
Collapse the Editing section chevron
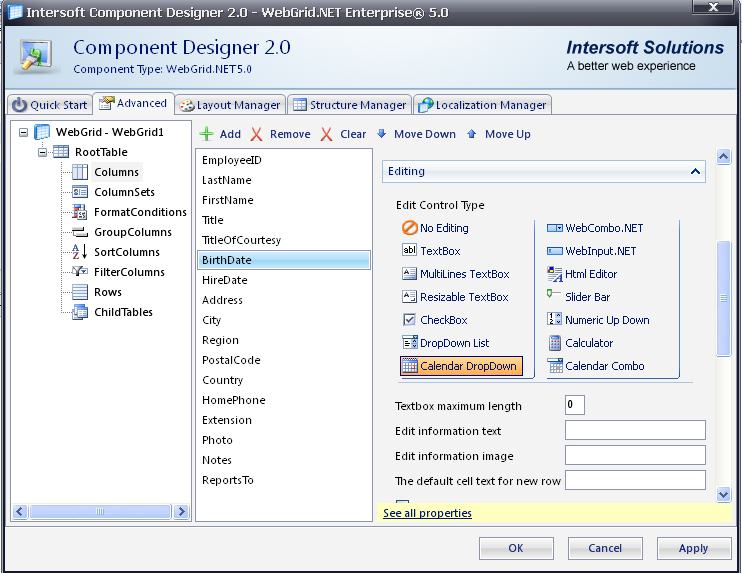point(695,171)
